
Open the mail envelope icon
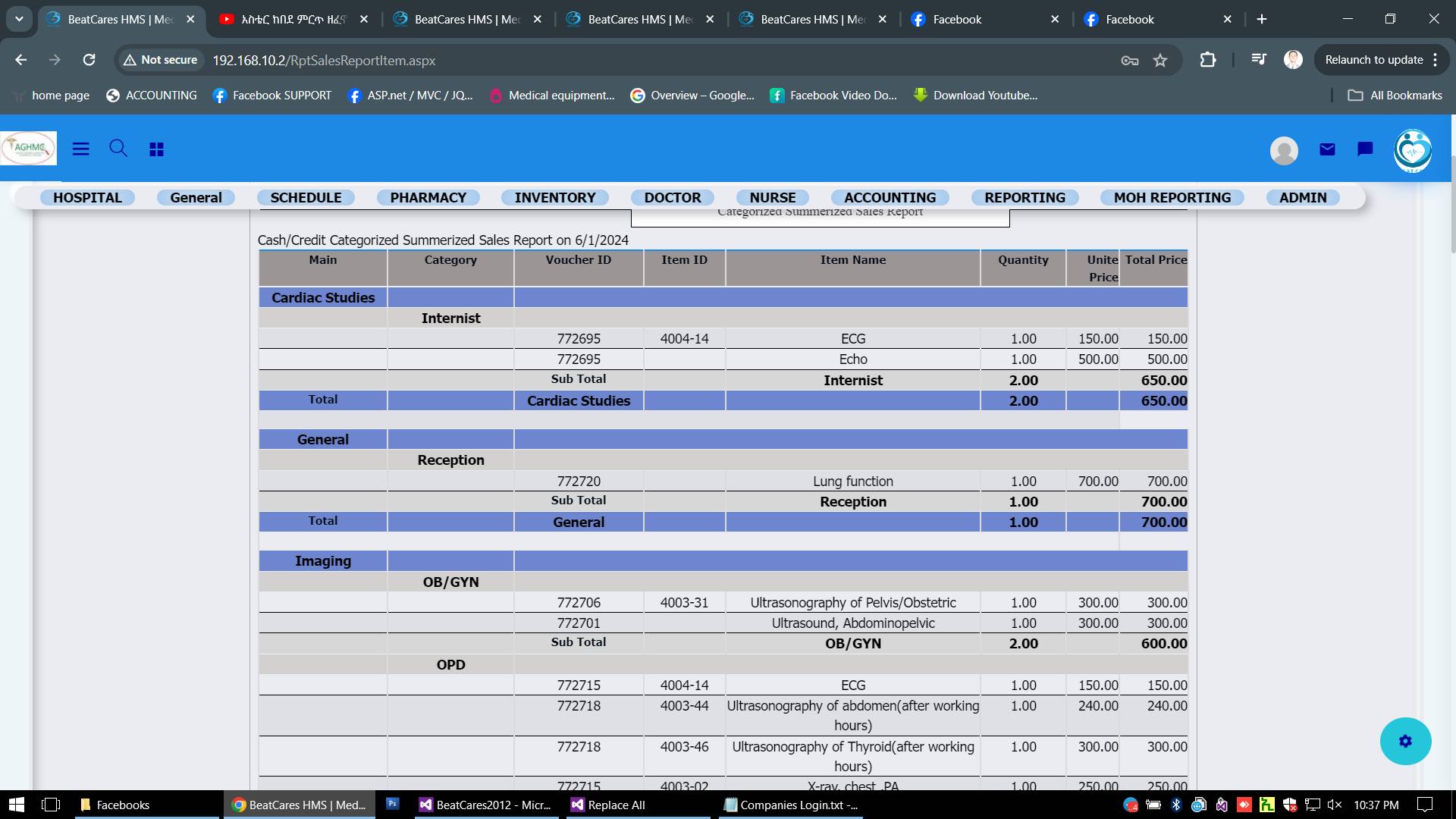(1327, 149)
